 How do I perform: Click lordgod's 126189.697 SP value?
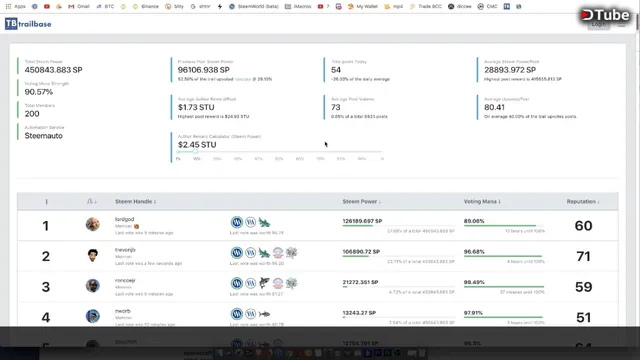pos(362,221)
